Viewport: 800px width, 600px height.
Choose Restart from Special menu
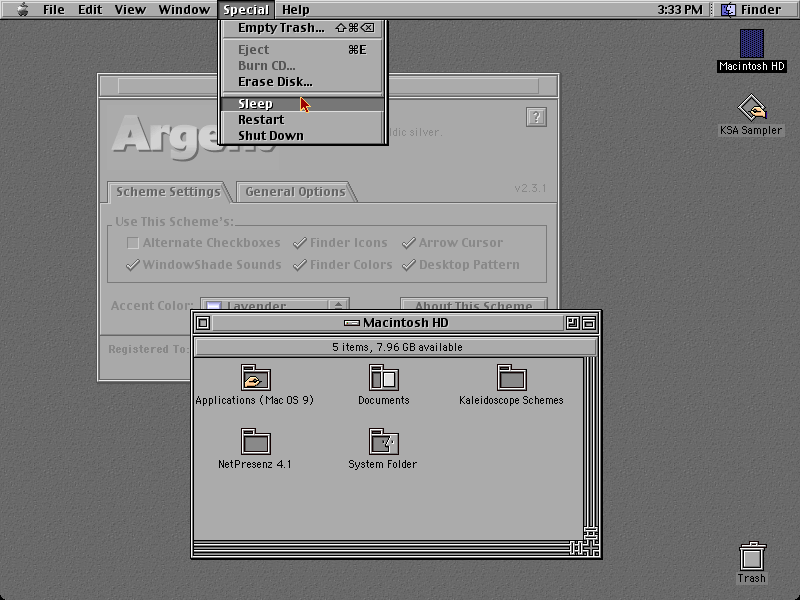click(303, 119)
